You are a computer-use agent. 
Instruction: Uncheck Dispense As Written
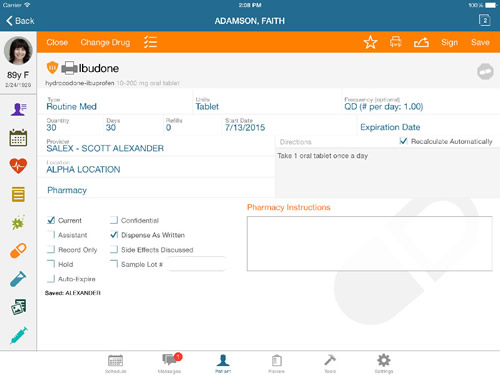coord(114,235)
